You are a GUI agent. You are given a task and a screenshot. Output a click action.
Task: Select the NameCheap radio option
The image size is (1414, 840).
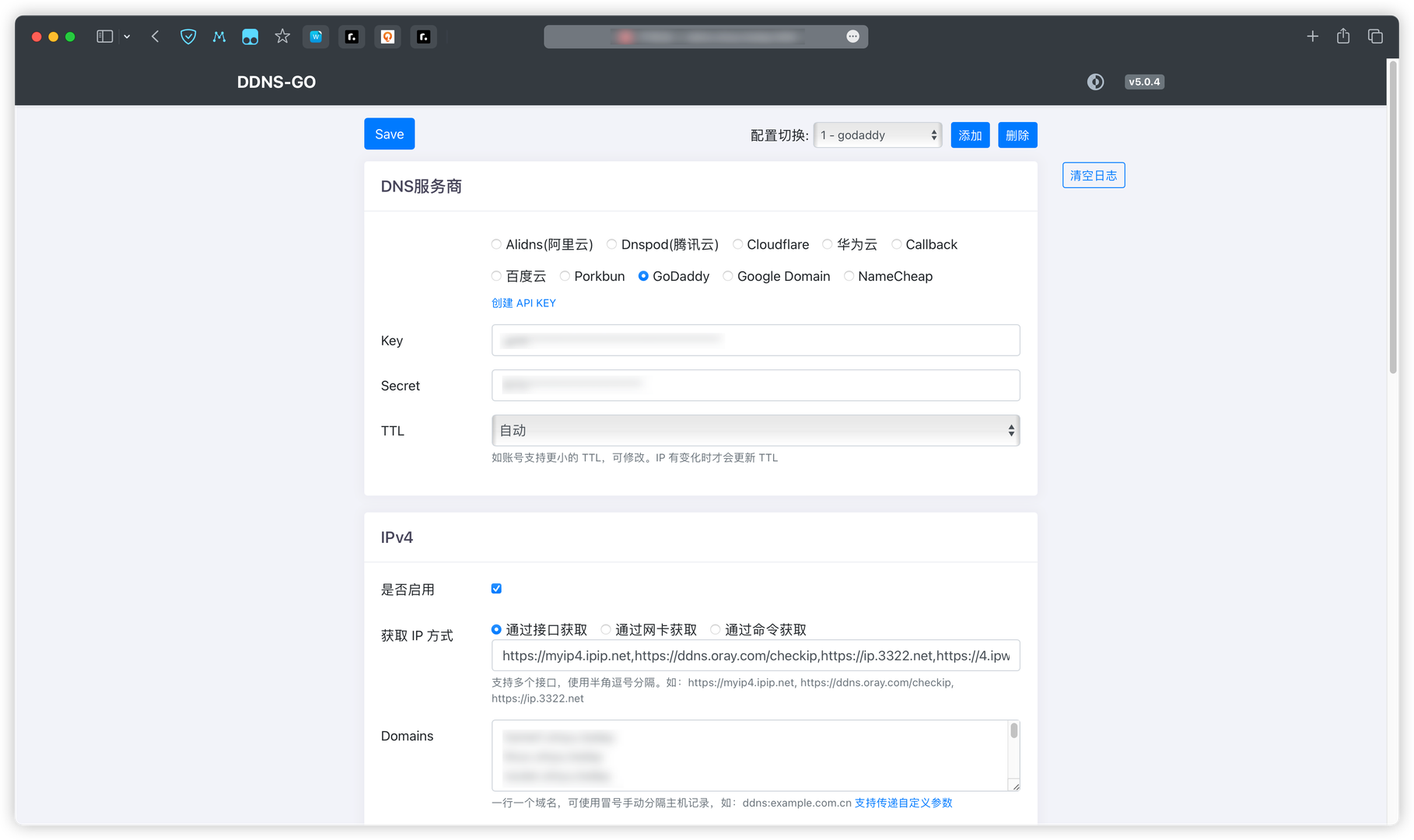(x=849, y=276)
